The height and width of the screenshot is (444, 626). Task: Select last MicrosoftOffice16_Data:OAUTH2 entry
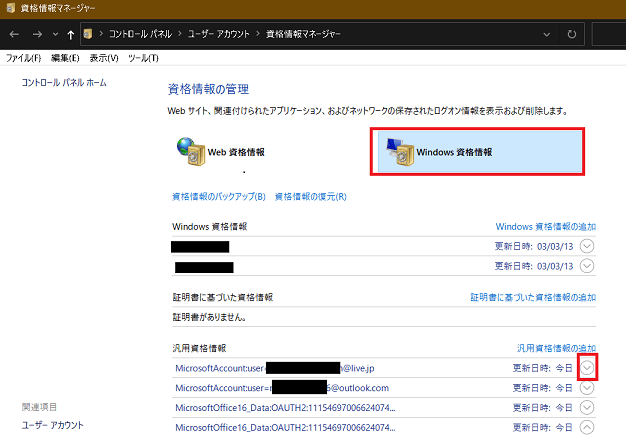click(285, 428)
